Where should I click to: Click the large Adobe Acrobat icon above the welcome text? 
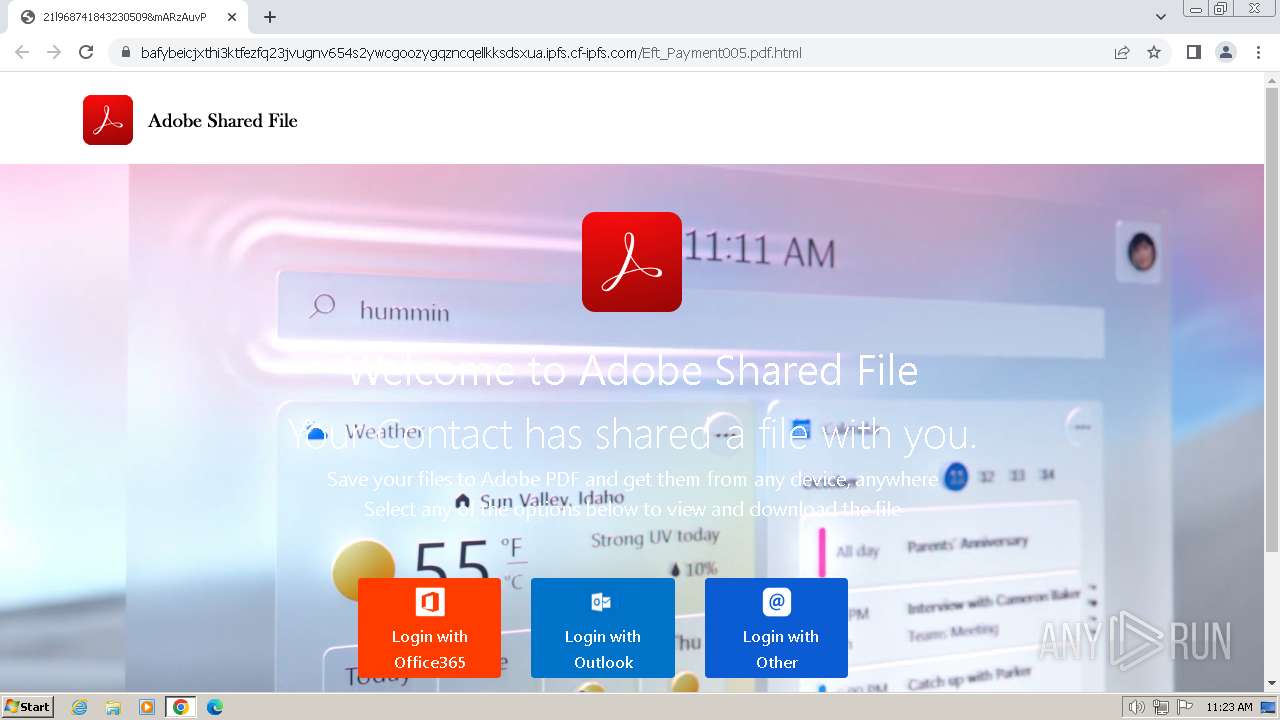pyautogui.click(x=632, y=262)
